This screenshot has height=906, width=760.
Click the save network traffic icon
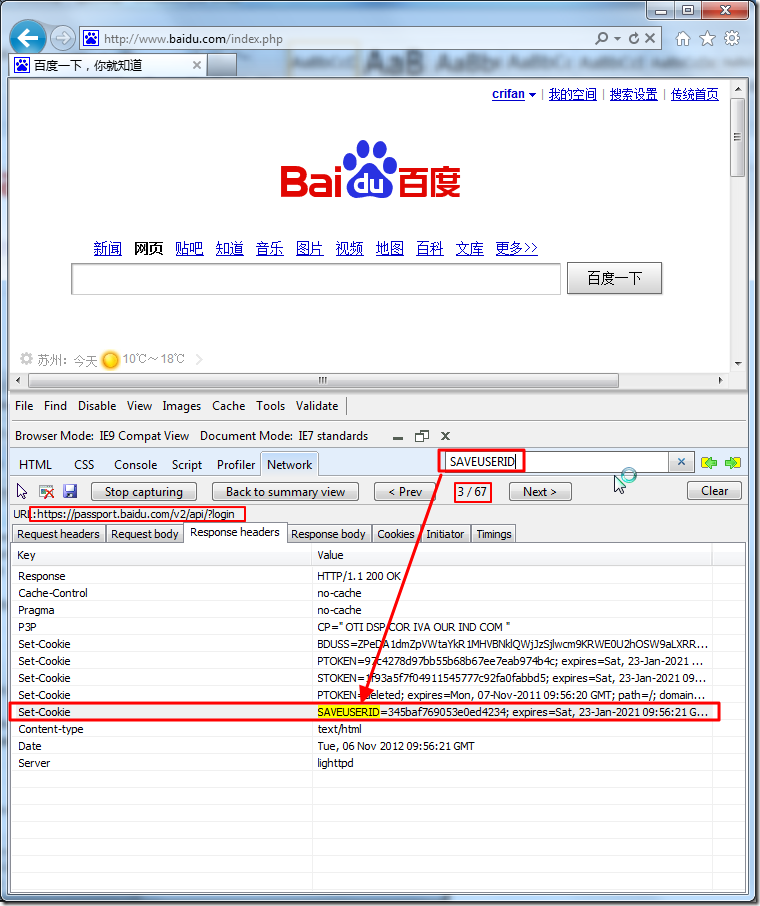coord(70,492)
